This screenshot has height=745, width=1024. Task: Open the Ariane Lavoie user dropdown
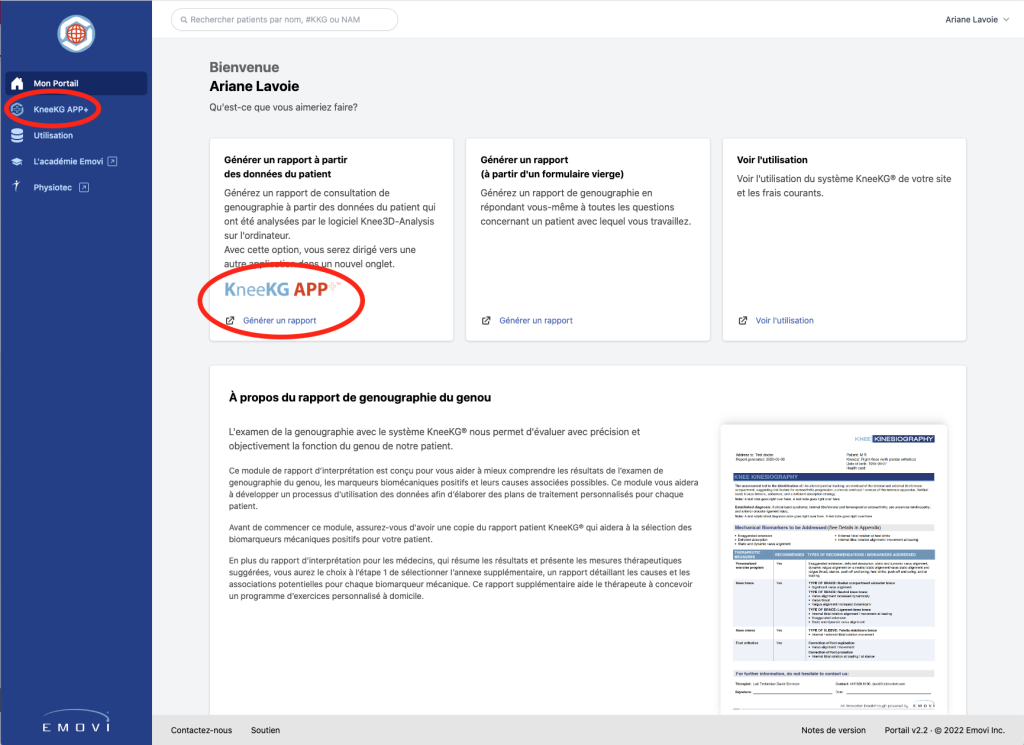[x=977, y=20]
